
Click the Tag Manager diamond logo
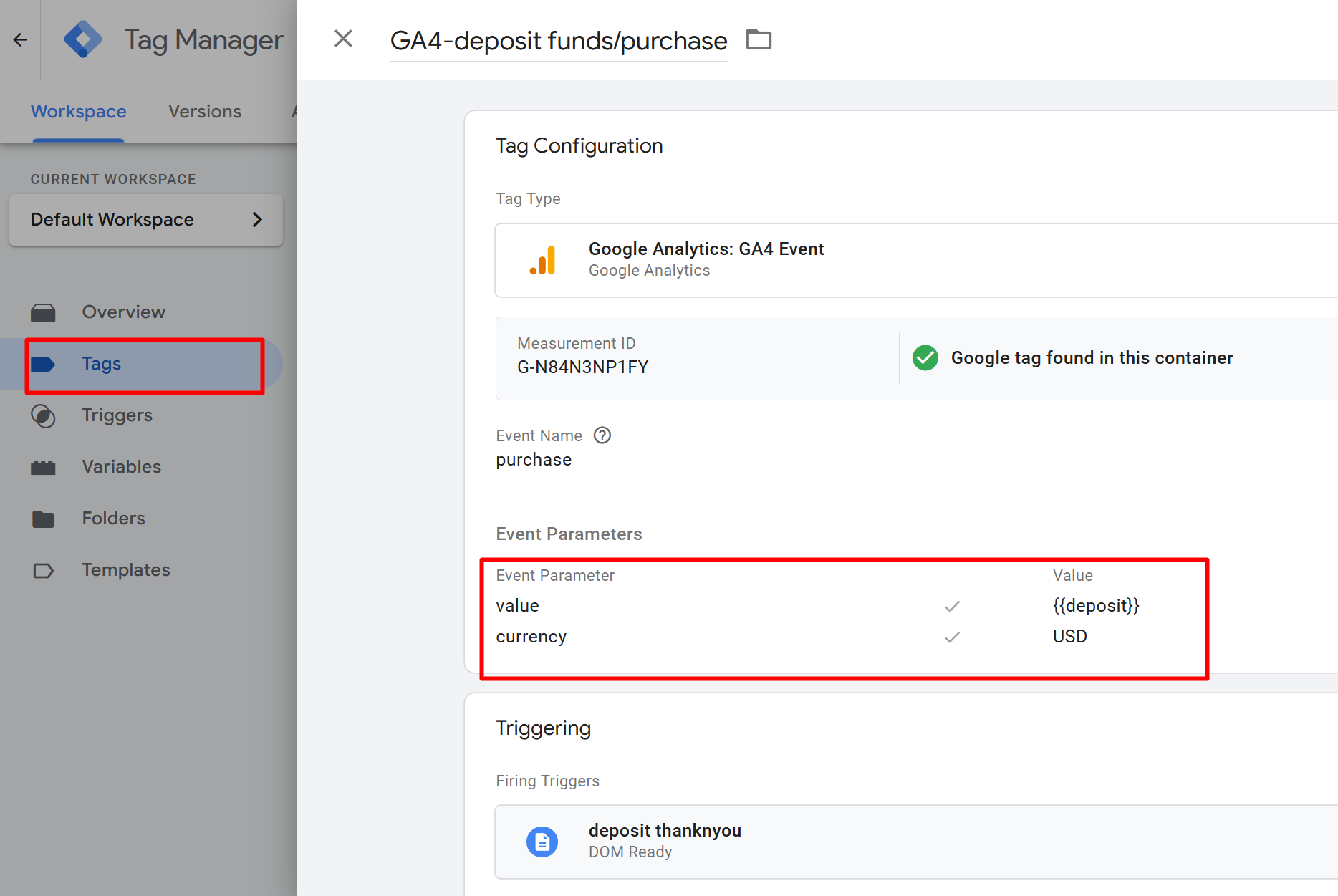pos(82,39)
